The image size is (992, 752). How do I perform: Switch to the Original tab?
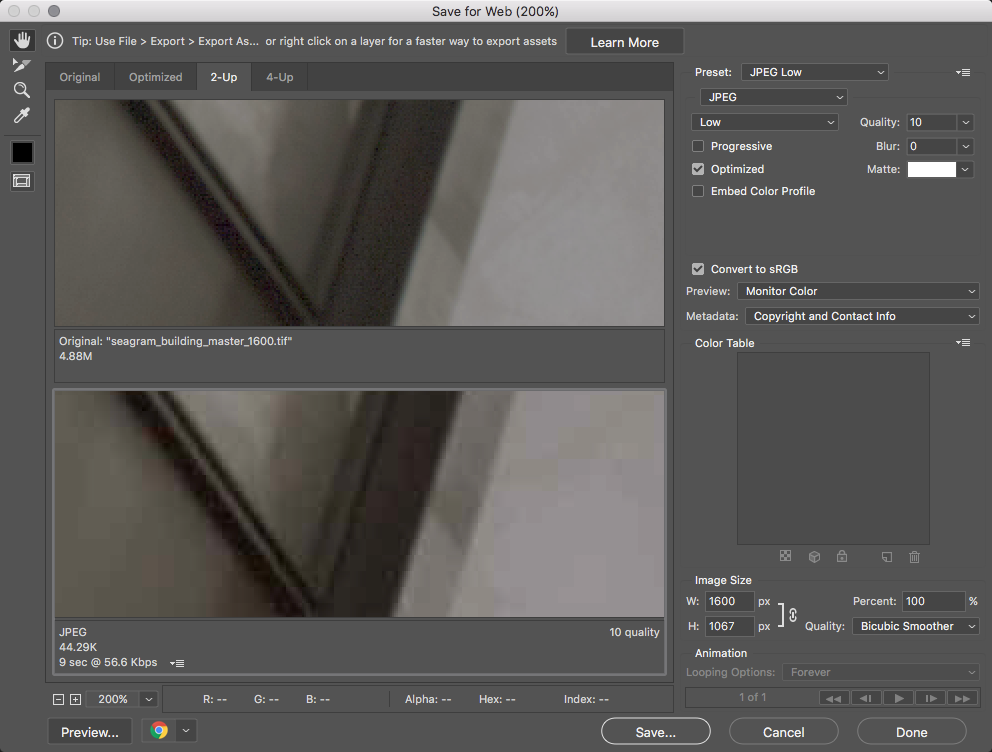pos(80,77)
